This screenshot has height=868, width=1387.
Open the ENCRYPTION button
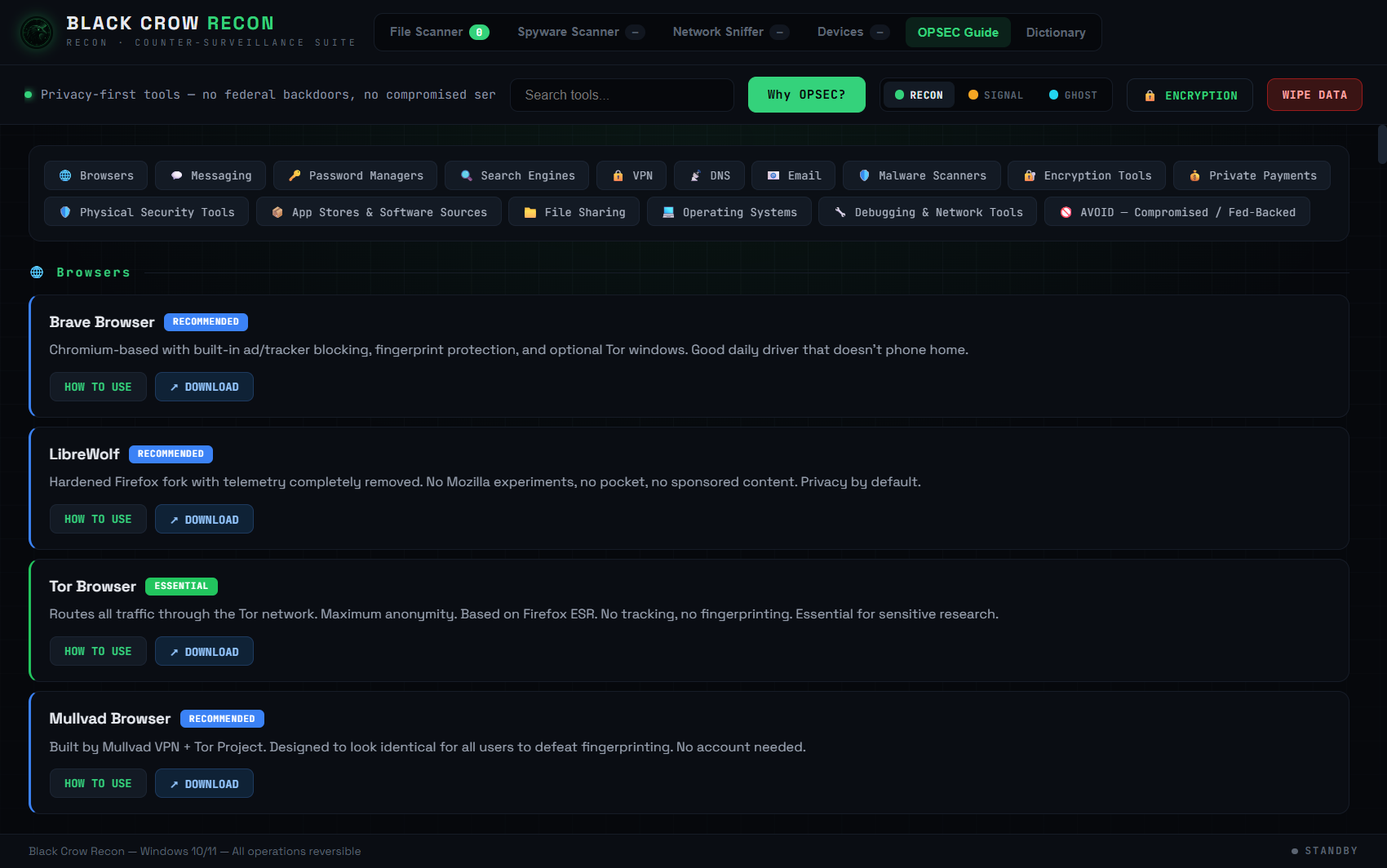point(1190,95)
